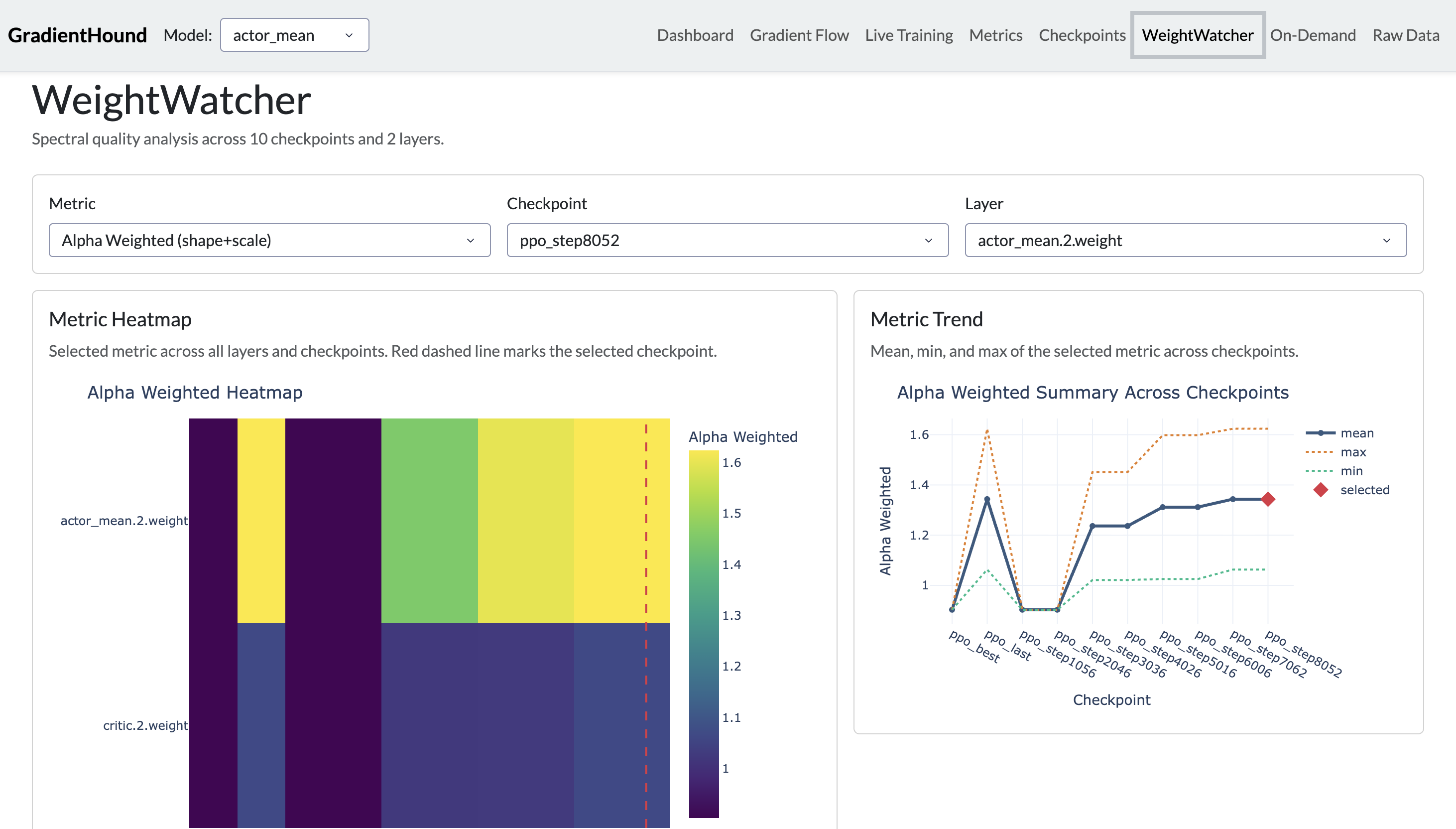Screen dimensions: 1456x829
Task: Navigate to Metrics tab
Action: 995,35
